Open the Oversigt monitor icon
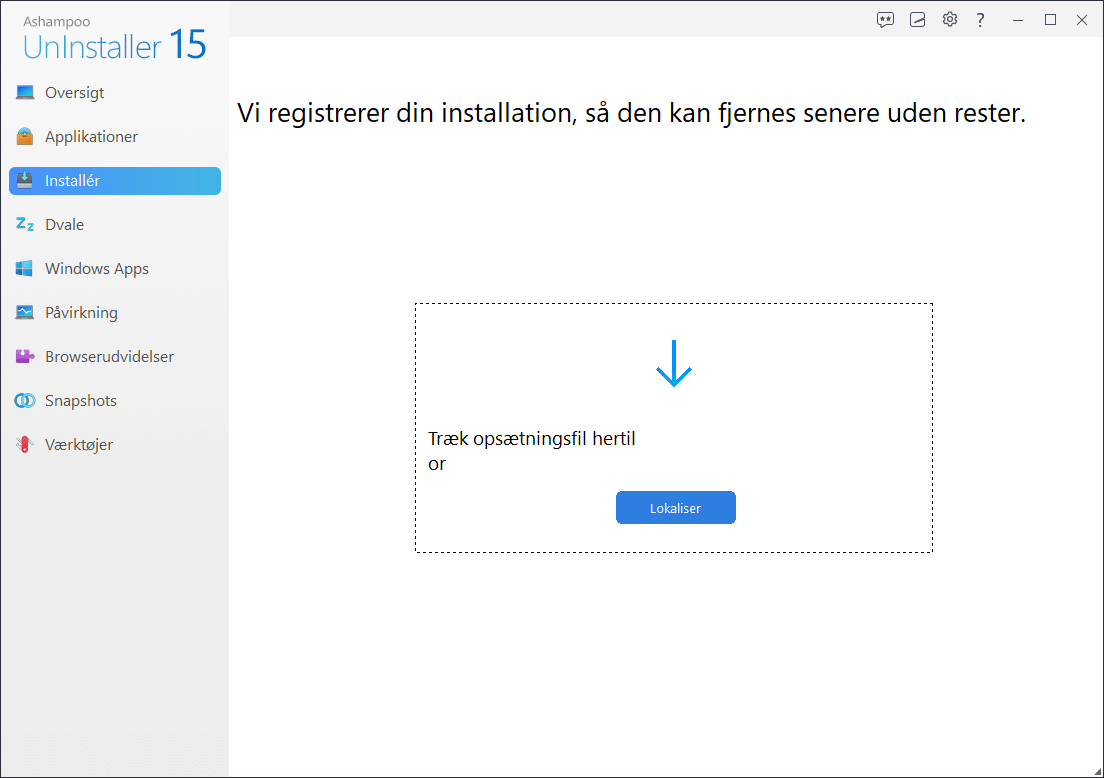 click(25, 93)
